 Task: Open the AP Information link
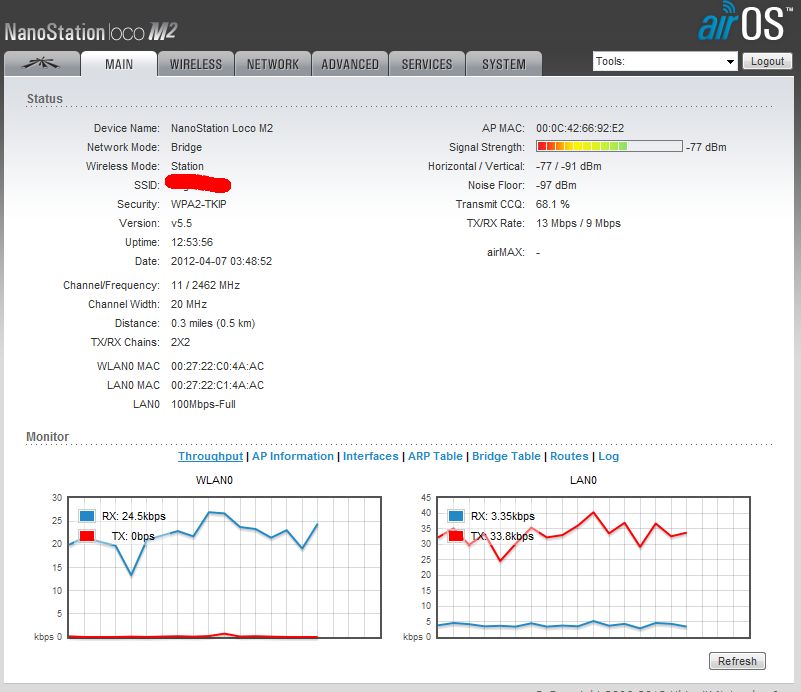(293, 456)
